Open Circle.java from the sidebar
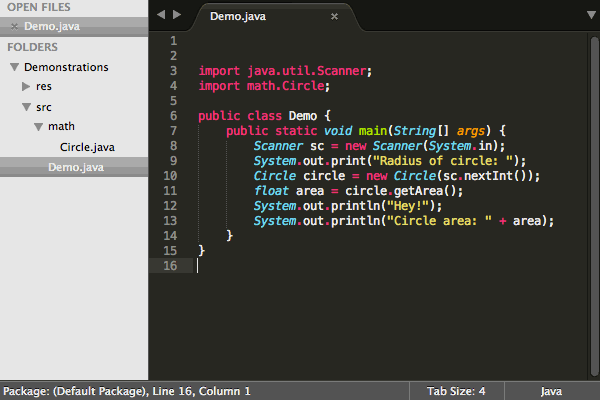600x400 pixels. 87,147
